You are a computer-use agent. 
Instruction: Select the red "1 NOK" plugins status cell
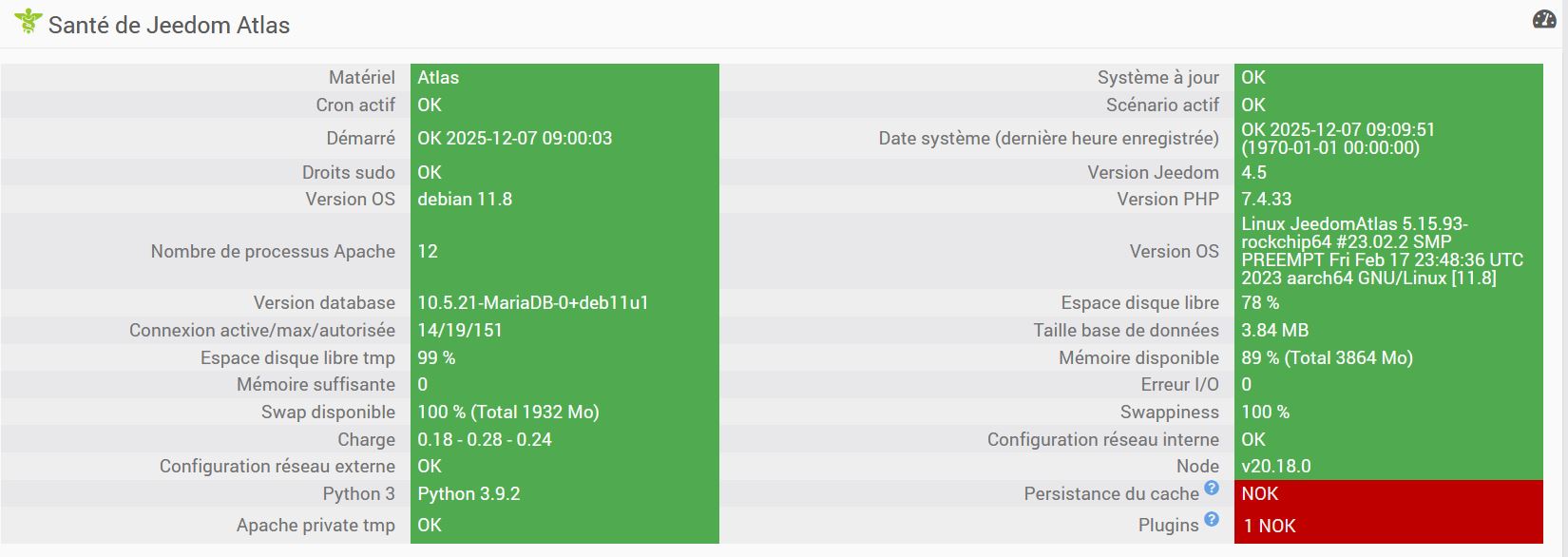coord(1387,526)
